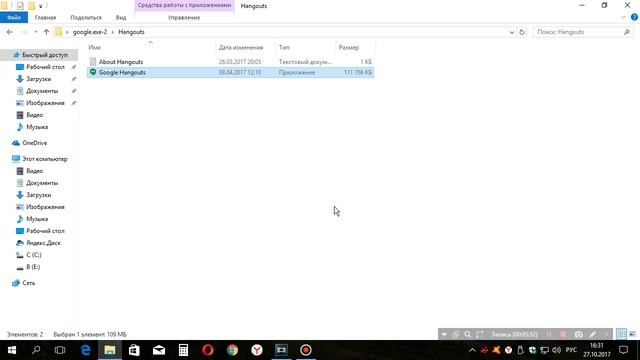640x360 pixels.
Task: Open the Mail app from taskbar
Action: click(x=159, y=350)
